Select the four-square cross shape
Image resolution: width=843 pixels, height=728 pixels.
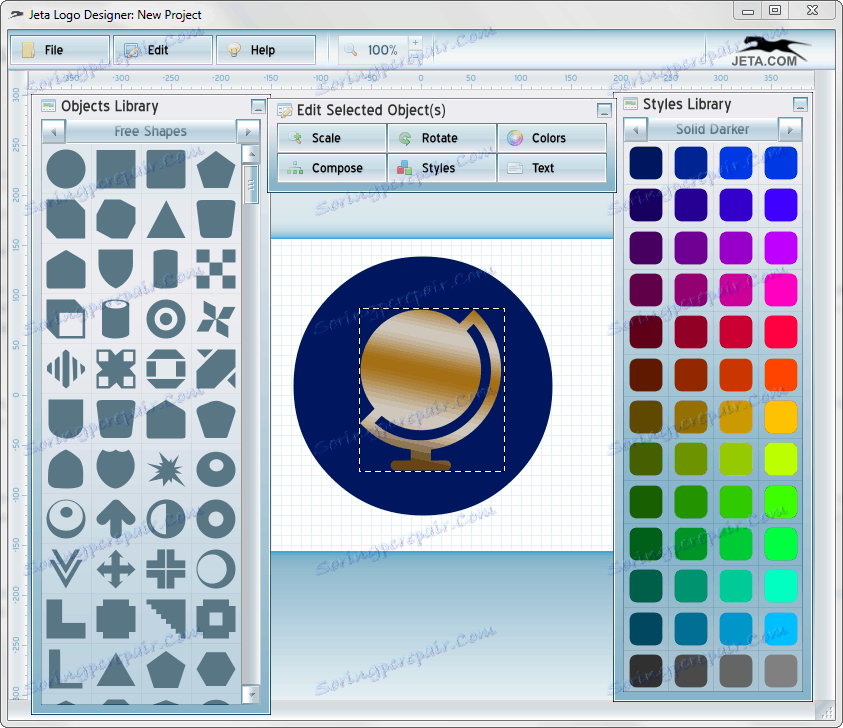tap(166, 568)
